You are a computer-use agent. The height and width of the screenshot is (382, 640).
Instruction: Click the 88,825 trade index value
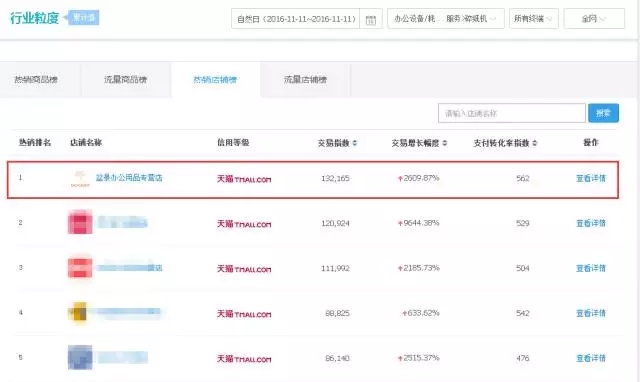(337, 313)
